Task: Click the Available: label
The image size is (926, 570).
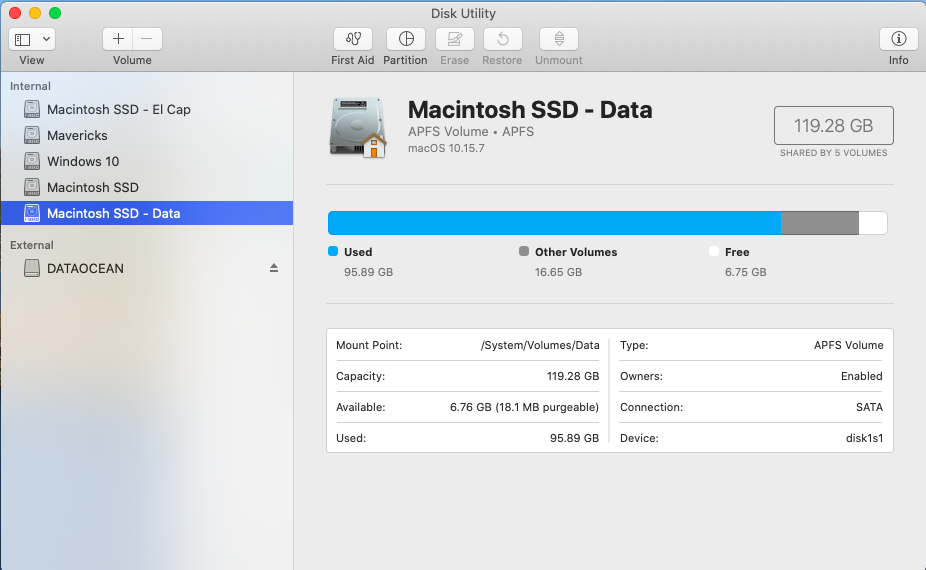Action: point(360,407)
